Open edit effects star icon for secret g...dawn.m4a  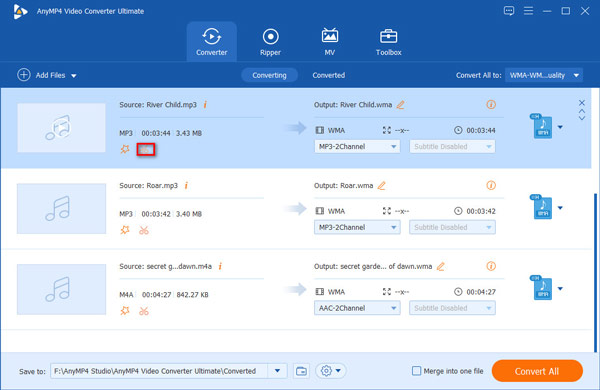125,311
